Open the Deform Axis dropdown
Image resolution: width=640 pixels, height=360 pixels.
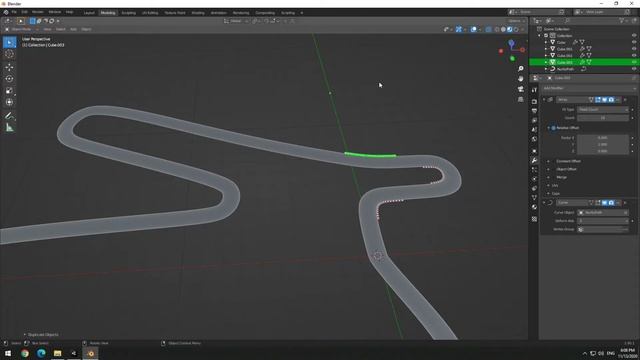pyautogui.click(x=603, y=221)
